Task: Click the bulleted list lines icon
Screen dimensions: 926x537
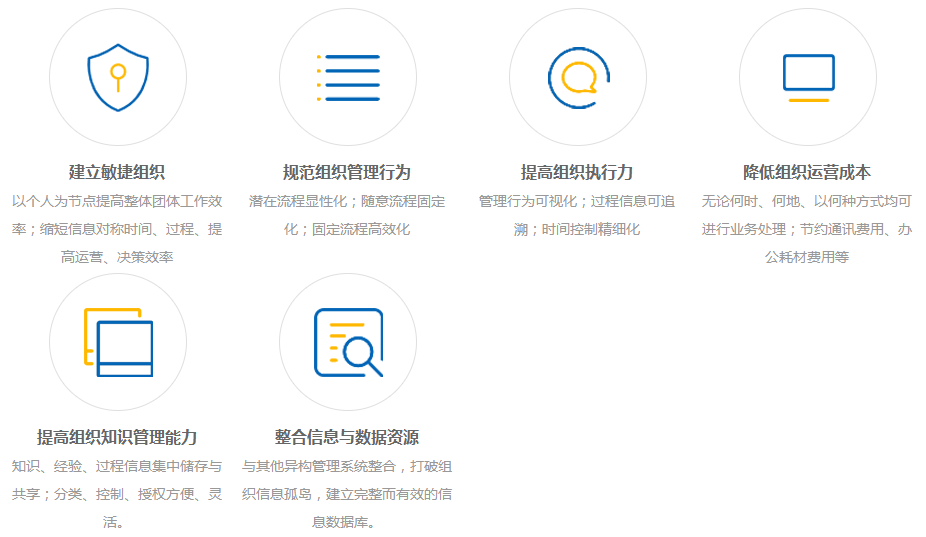Action: (348, 78)
